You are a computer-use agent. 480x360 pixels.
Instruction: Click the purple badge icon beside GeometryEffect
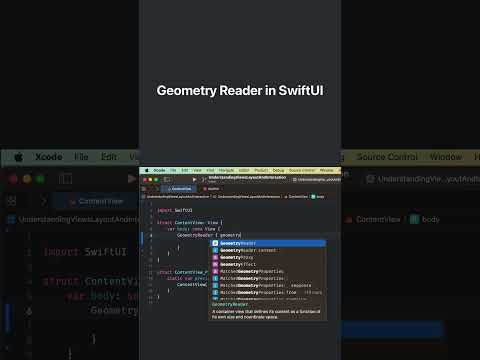(x=215, y=264)
